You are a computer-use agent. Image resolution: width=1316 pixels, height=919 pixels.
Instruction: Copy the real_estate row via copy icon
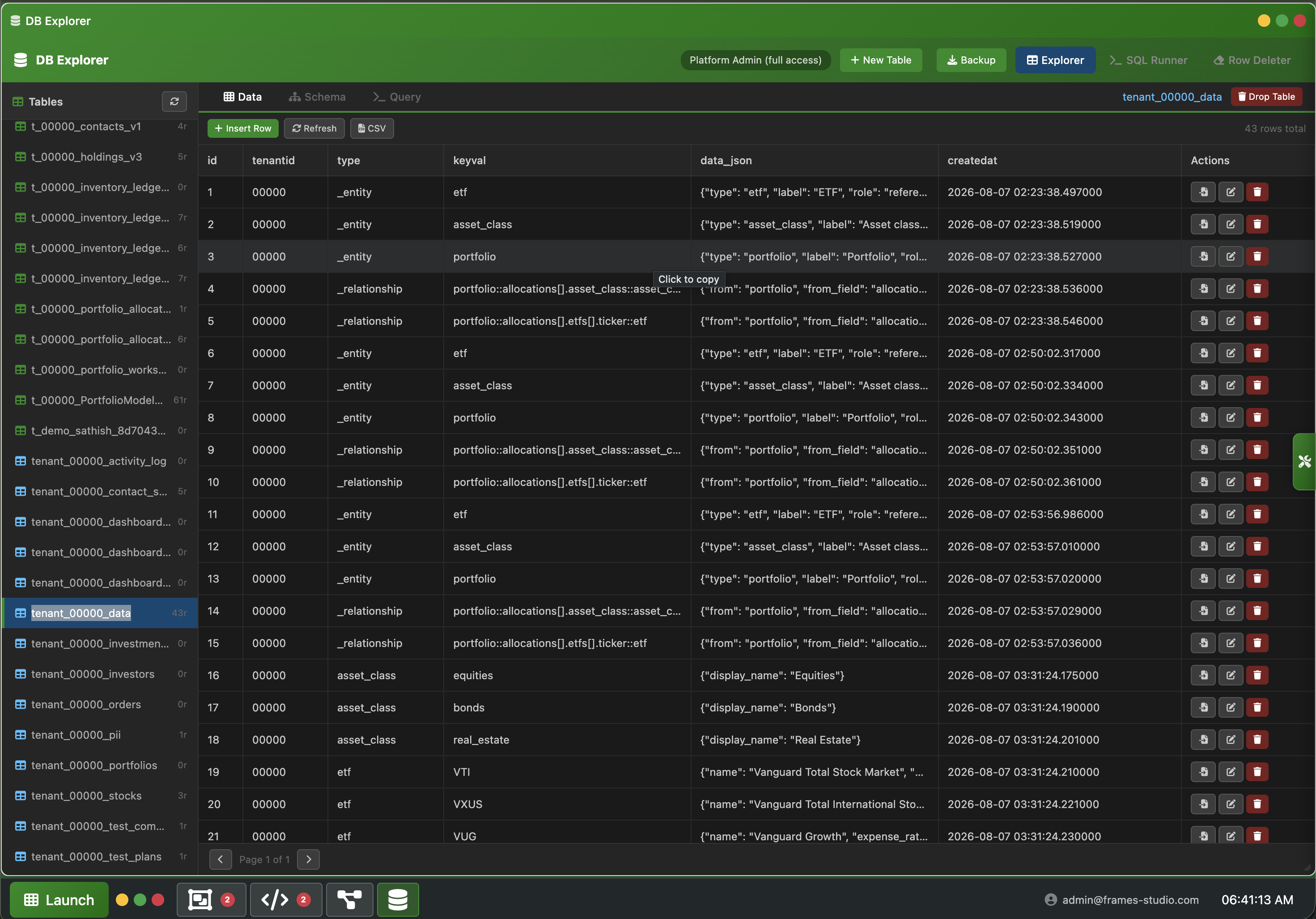[1203, 740]
